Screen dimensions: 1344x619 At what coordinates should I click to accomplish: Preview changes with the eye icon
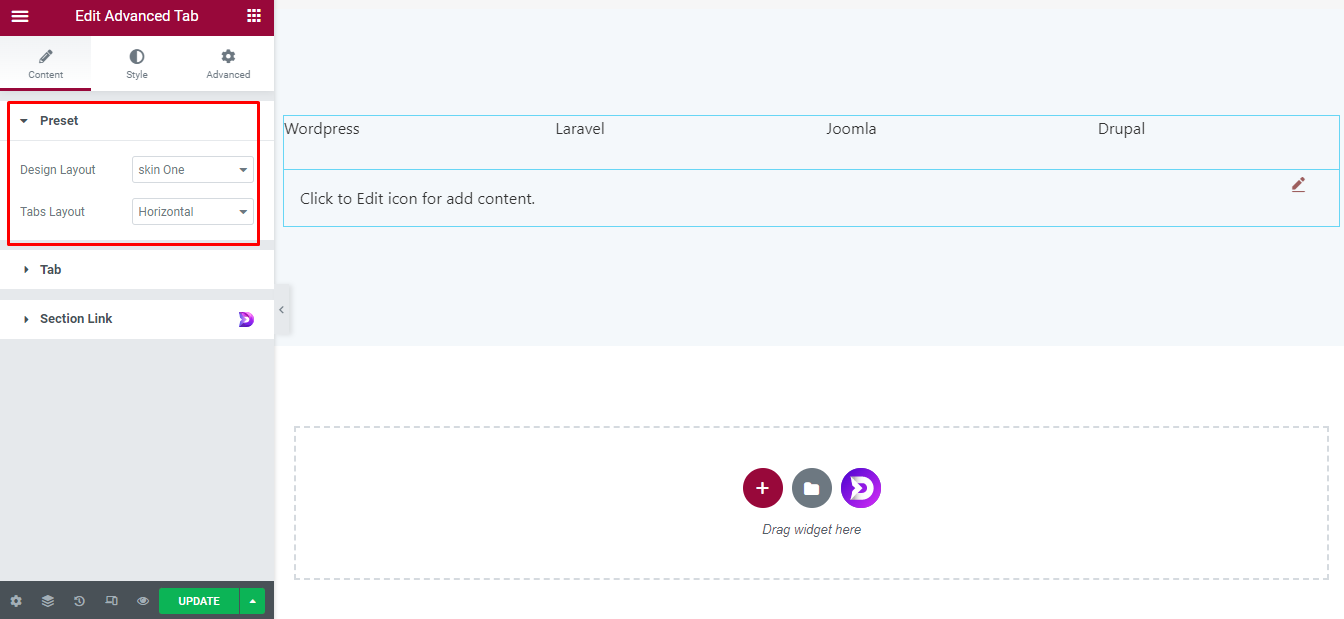[143, 601]
